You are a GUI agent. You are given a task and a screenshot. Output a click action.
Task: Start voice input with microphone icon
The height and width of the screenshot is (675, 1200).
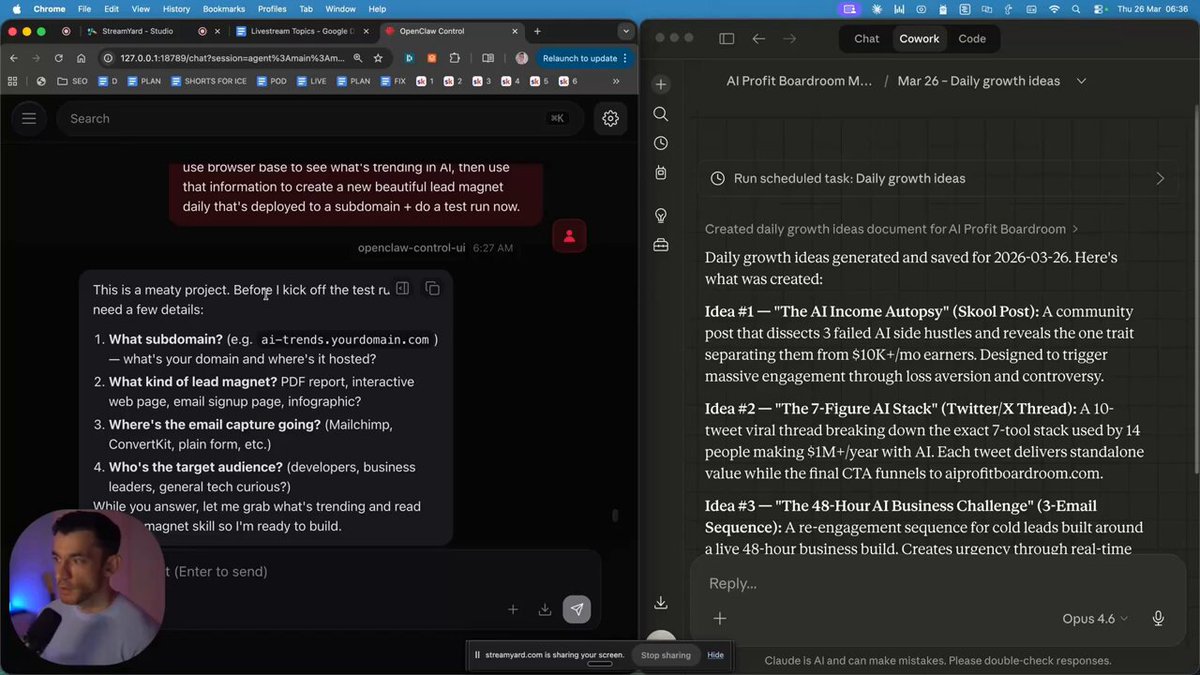click(1158, 618)
